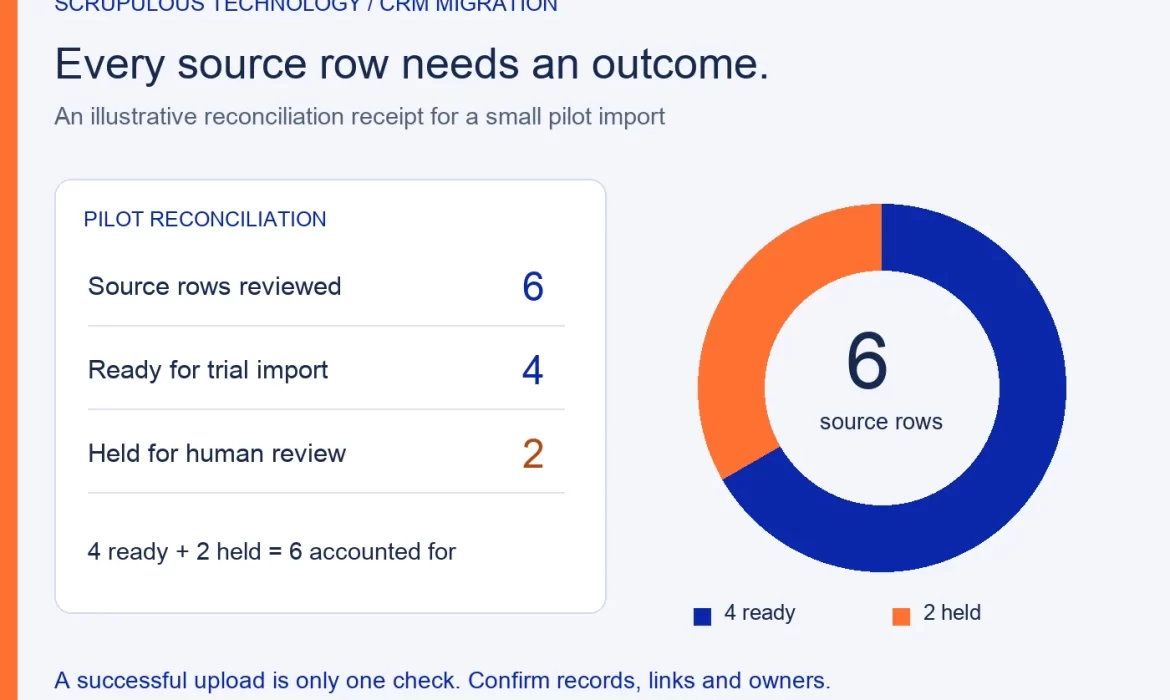Click the large 6 in the donut center
1170x700 pixels.
(x=867, y=362)
